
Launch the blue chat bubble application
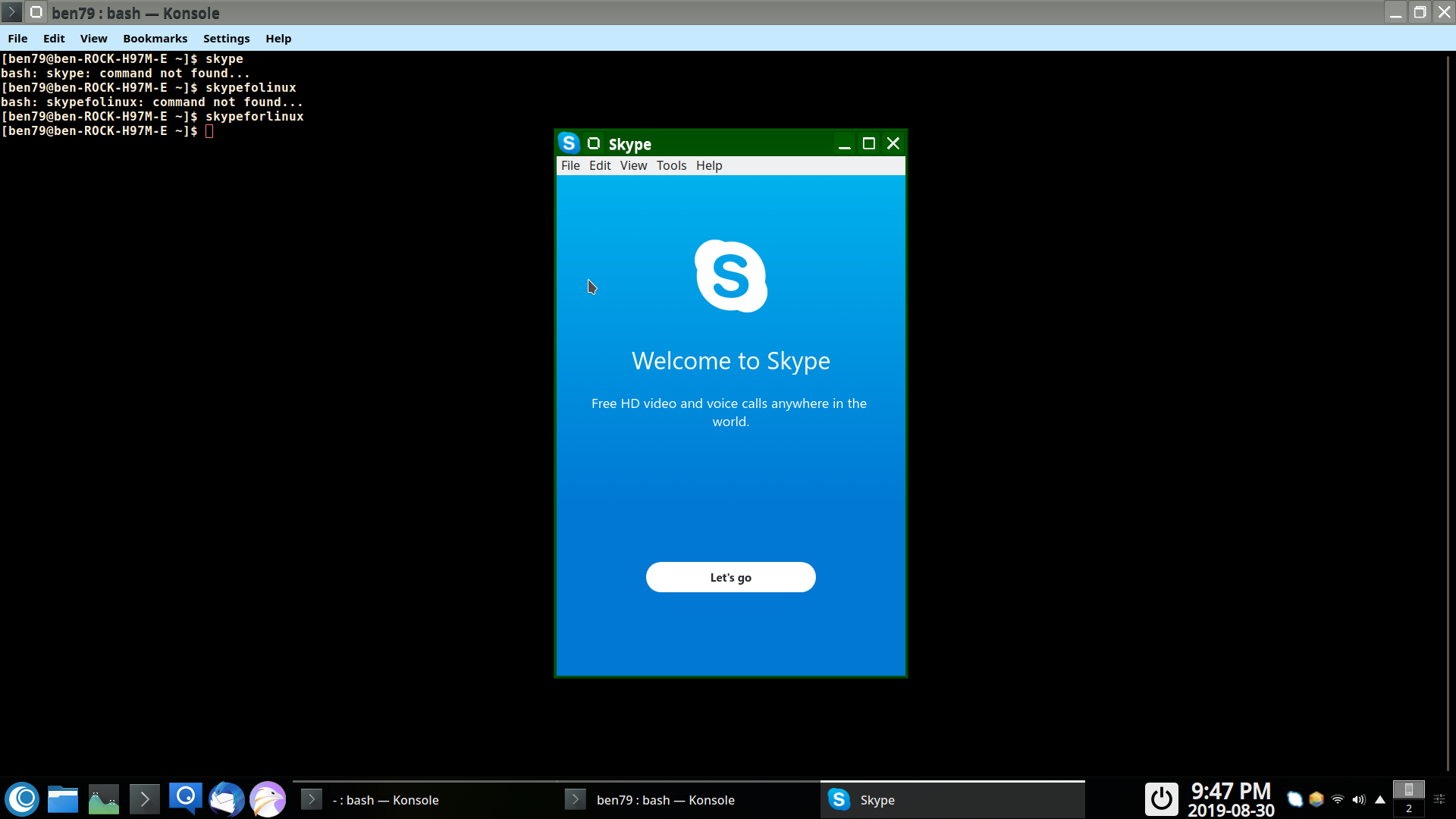(x=186, y=799)
